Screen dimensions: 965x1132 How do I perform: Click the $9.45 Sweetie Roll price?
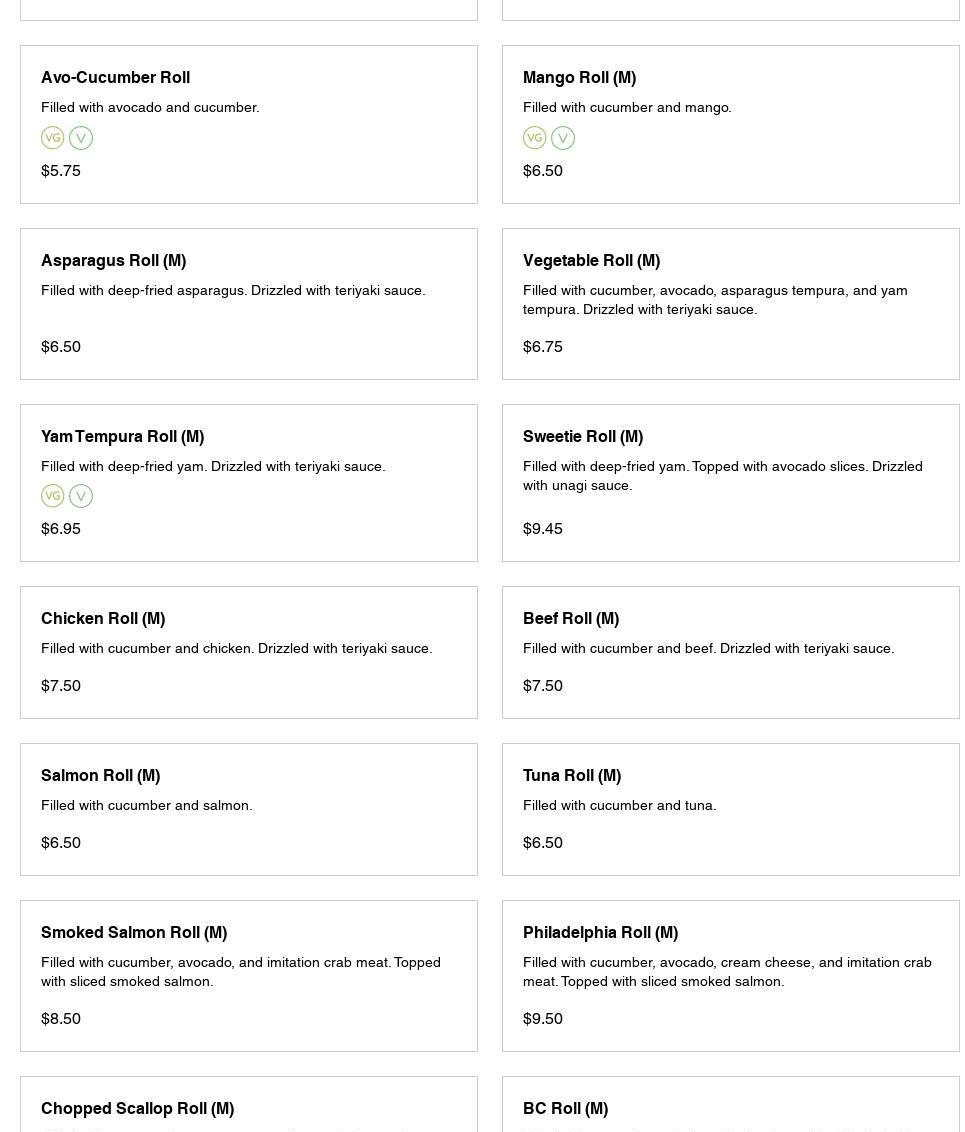click(543, 528)
